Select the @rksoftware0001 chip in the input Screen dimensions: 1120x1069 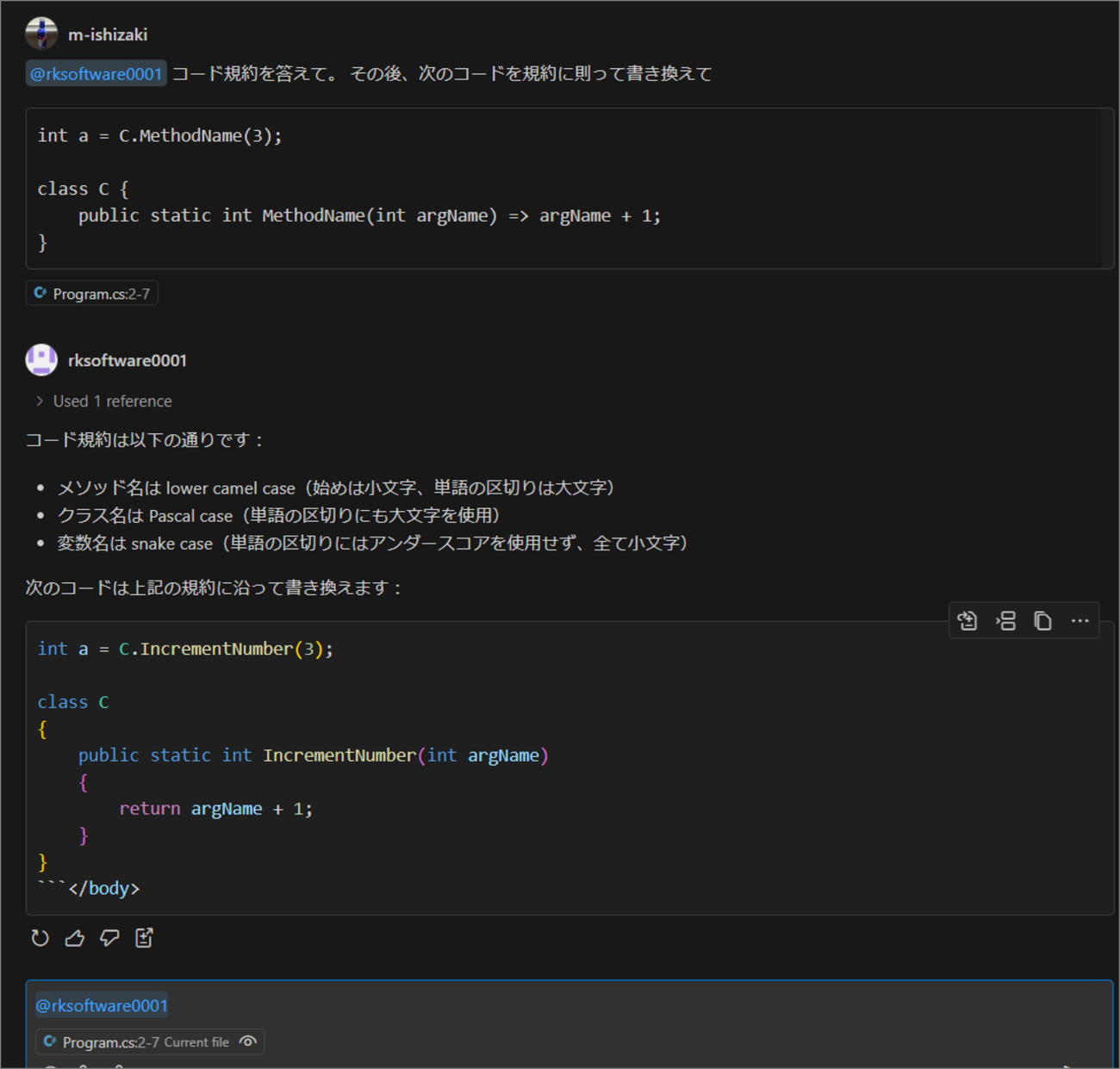point(101,1005)
